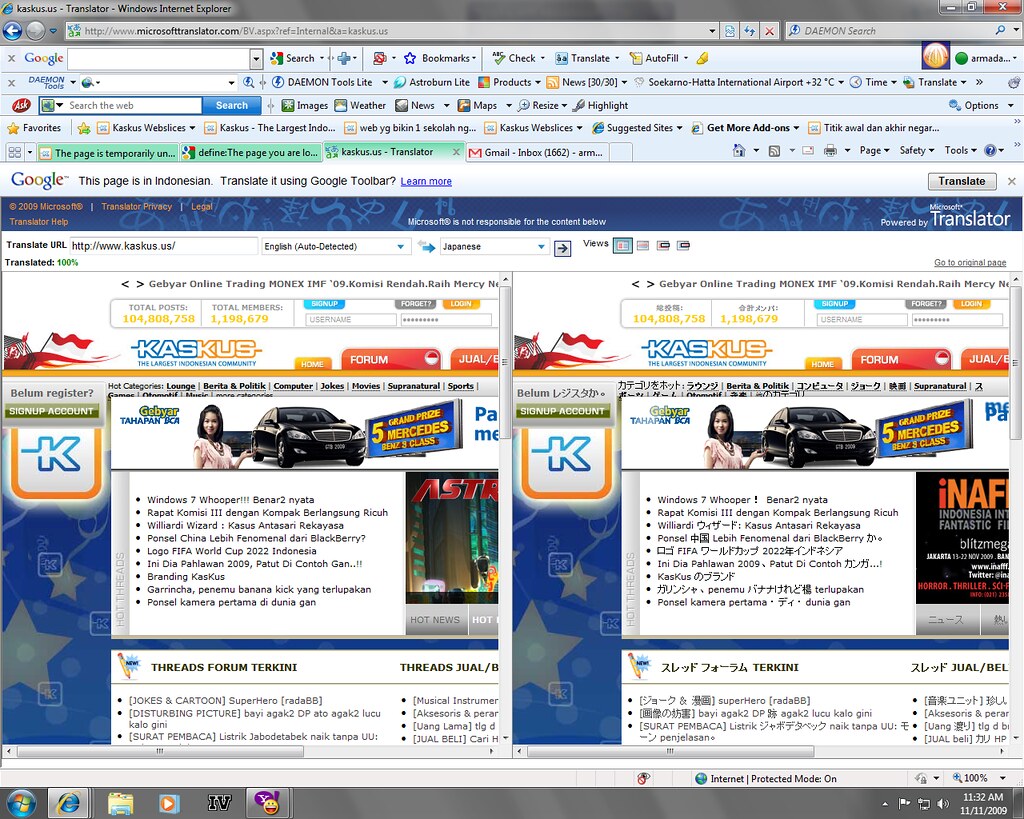Click the Home icon in command bar
This screenshot has height=819, width=1024.
pos(739,151)
